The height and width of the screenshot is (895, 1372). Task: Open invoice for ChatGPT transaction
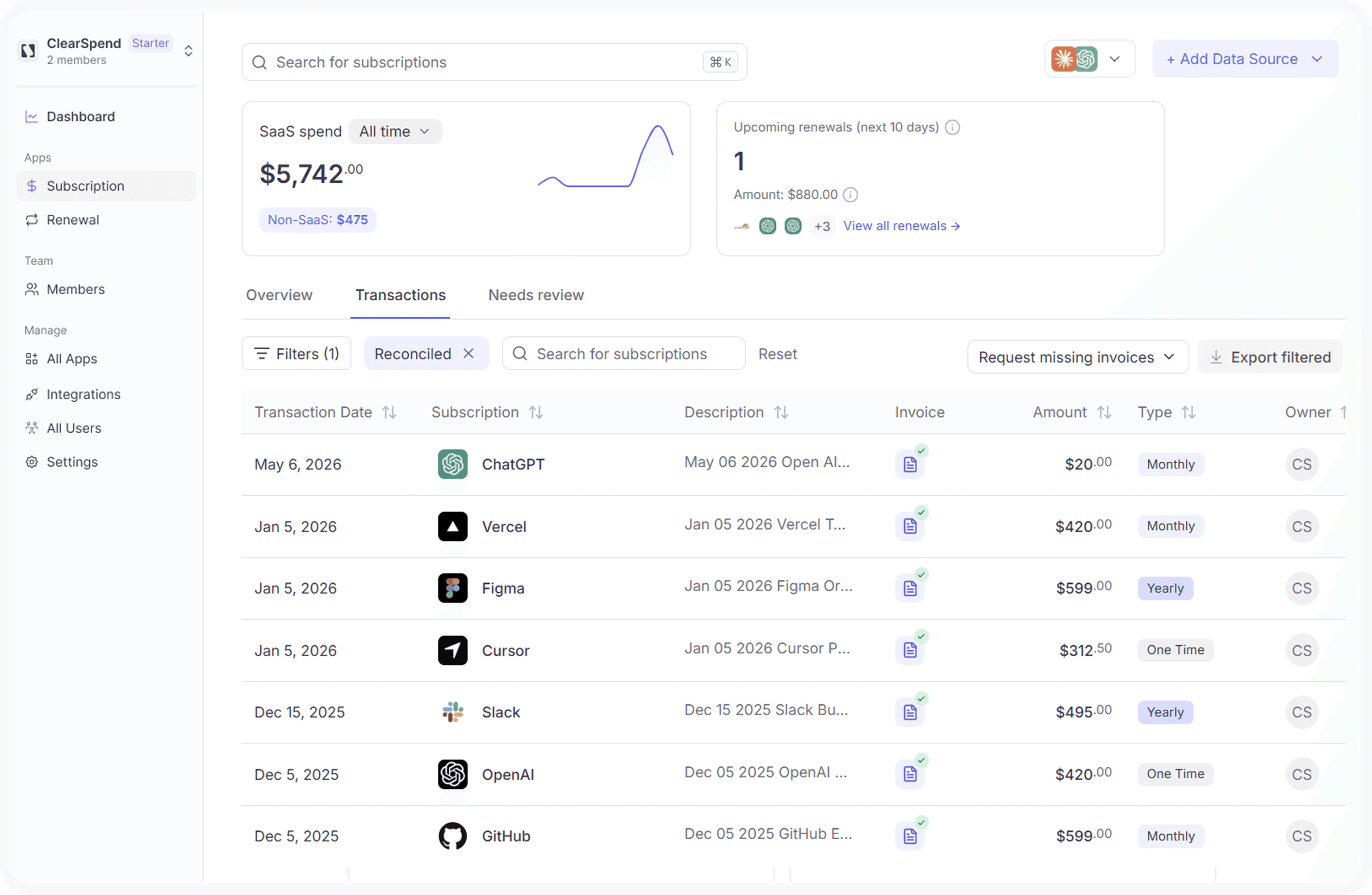pyautogui.click(x=910, y=464)
